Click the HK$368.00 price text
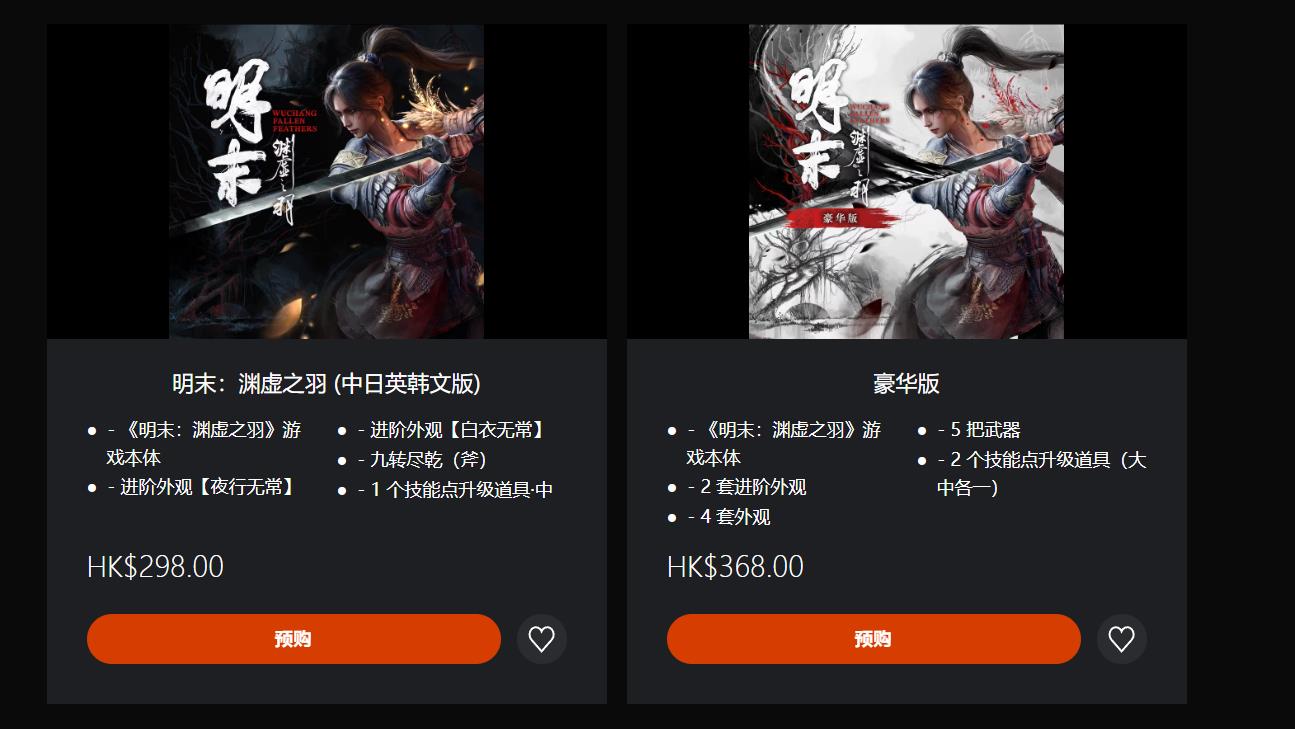This screenshot has width=1295, height=729. 735,567
